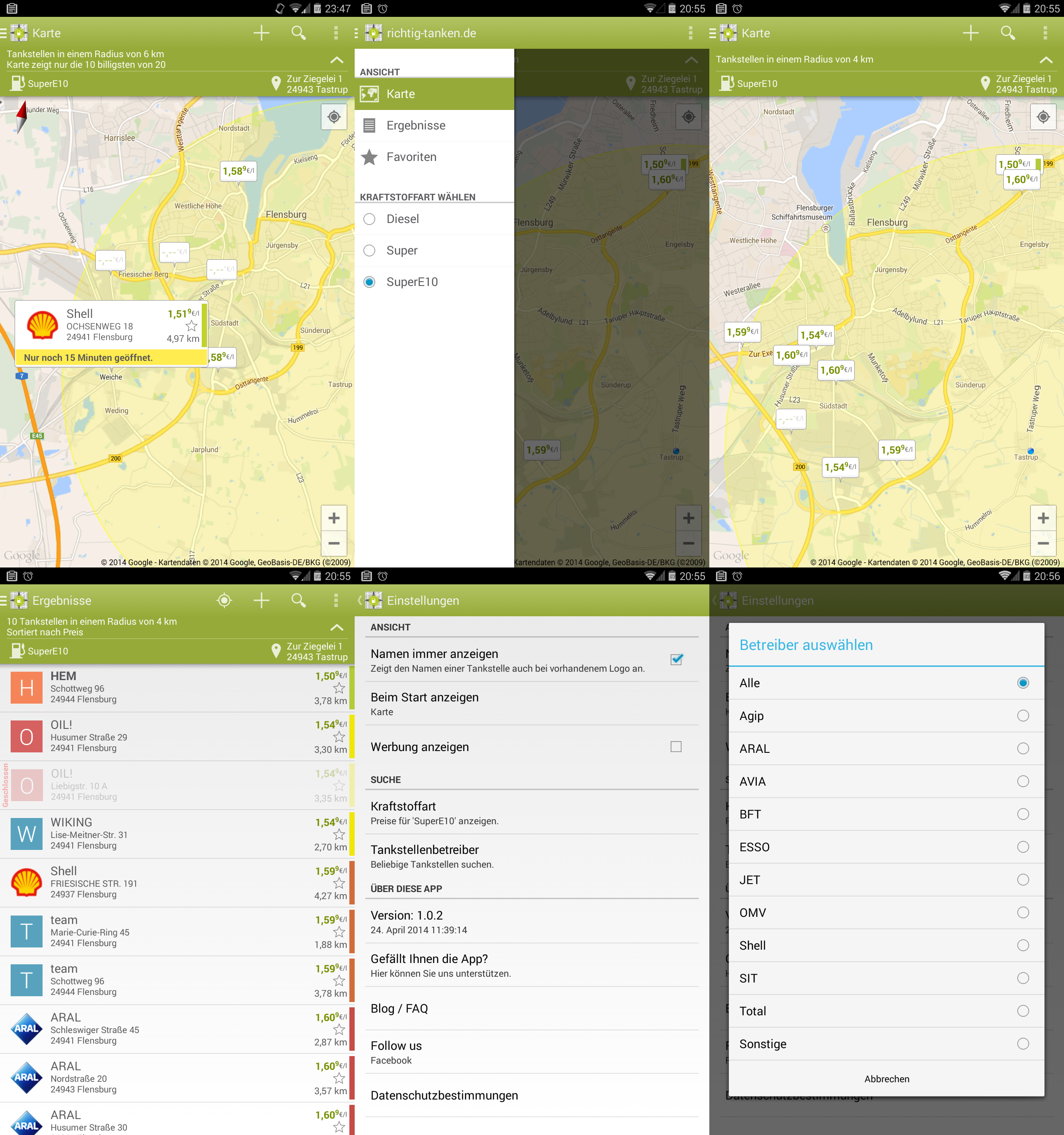Open ARAL Schleswiger Straße 45 result
Screen dimensions: 1064x1135
tap(177, 1029)
